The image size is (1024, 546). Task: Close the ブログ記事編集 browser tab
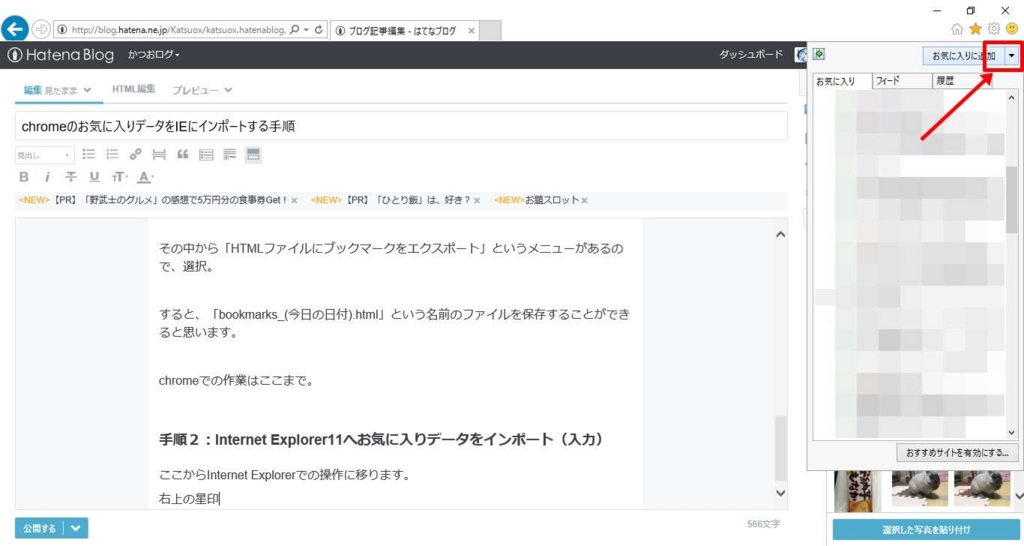point(471,30)
